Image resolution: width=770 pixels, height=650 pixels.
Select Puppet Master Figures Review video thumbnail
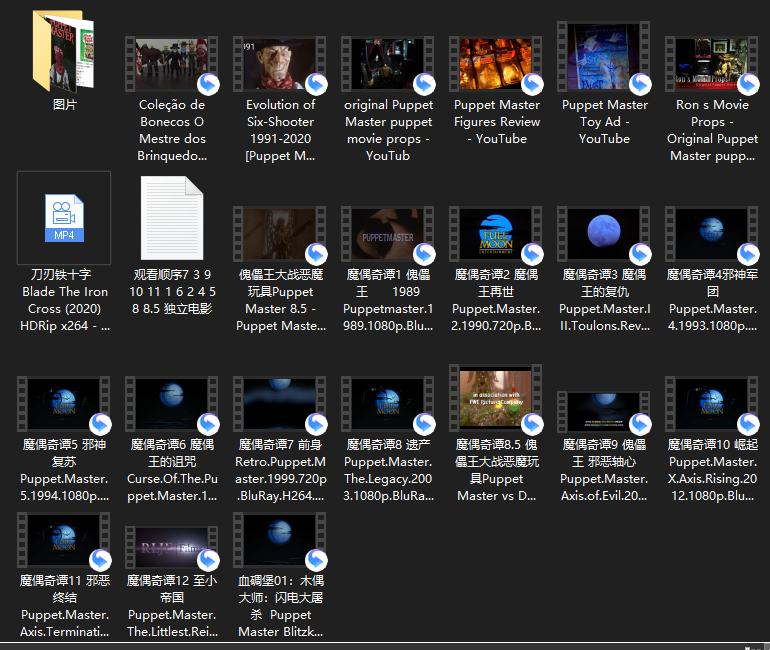(x=495, y=64)
